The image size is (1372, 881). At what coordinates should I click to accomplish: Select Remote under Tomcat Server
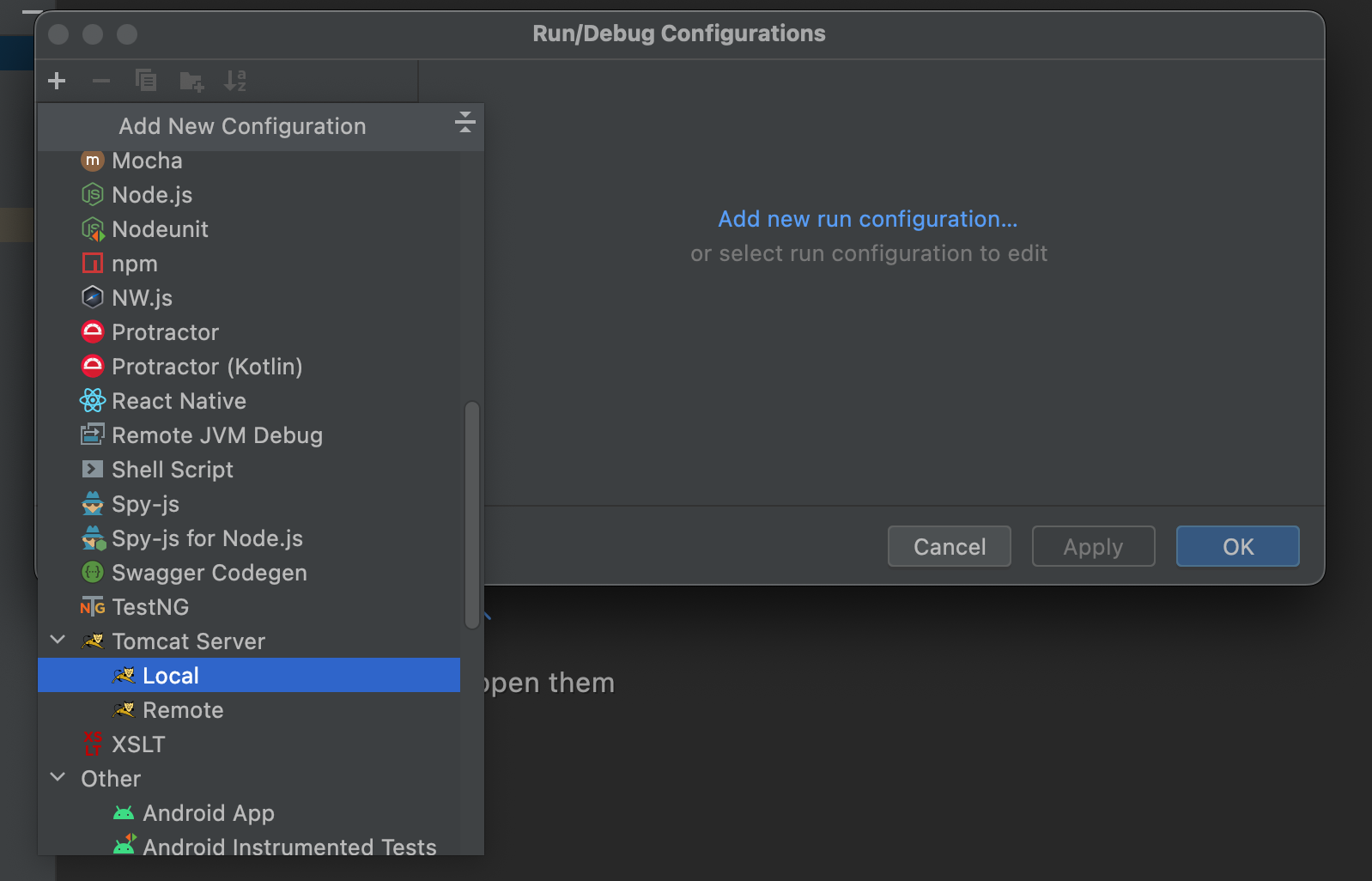[249, 710]
